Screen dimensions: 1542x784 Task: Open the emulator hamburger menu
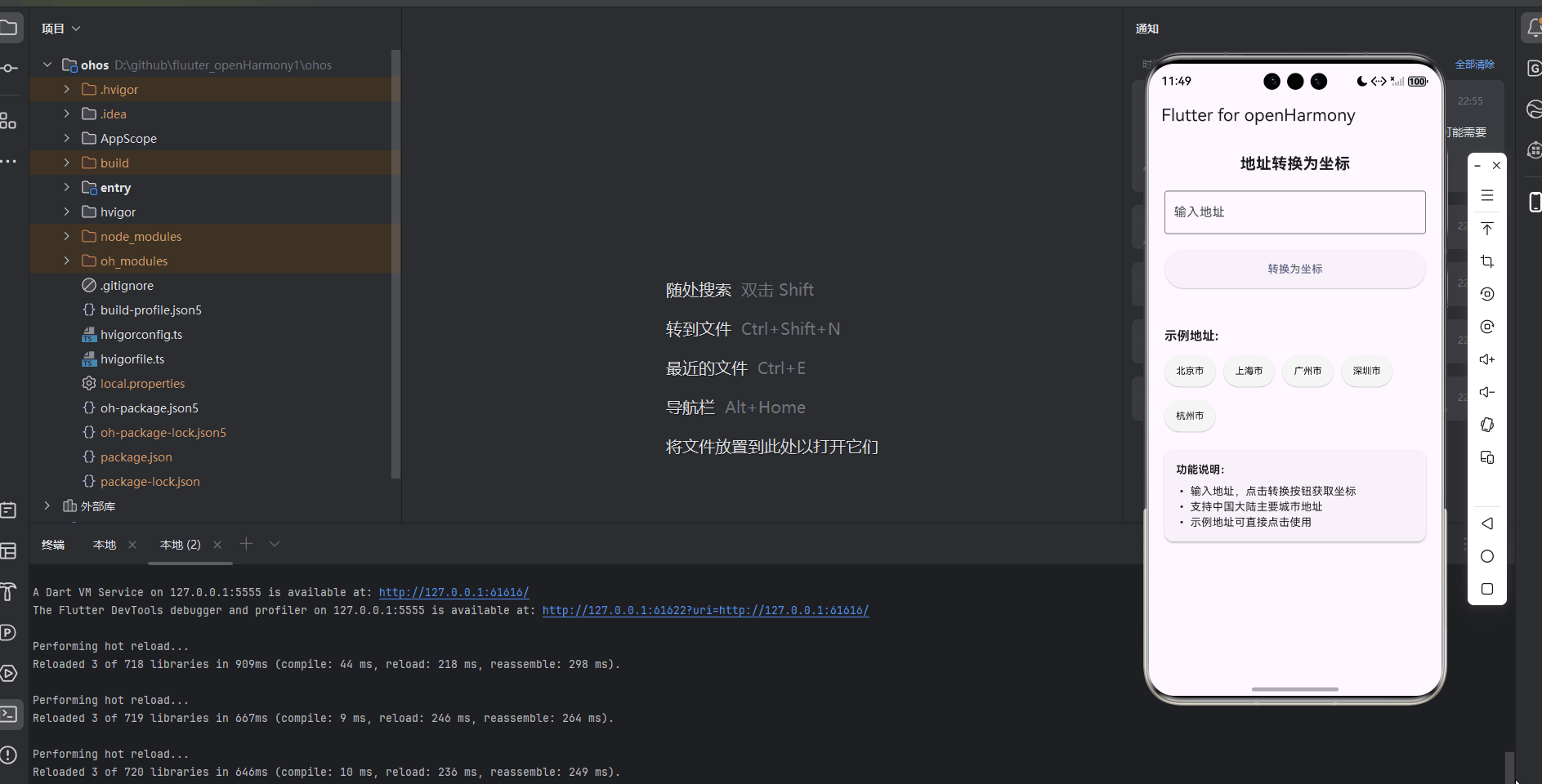(x=1488, y=195)
